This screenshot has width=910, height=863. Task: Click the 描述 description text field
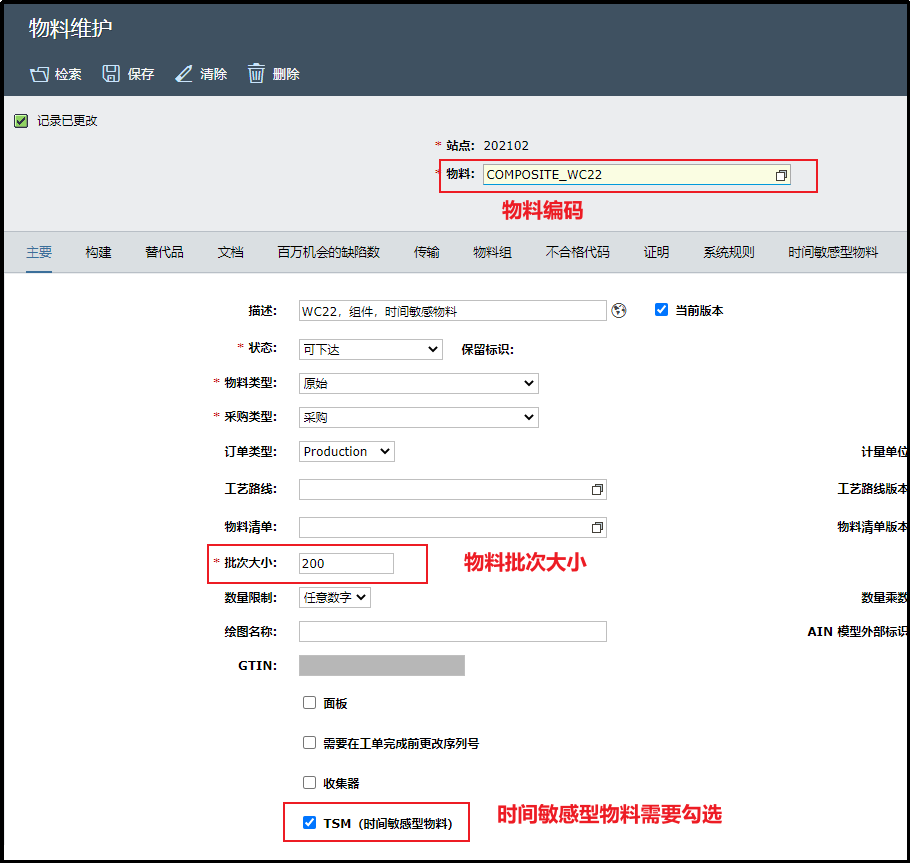pos(453,310)
